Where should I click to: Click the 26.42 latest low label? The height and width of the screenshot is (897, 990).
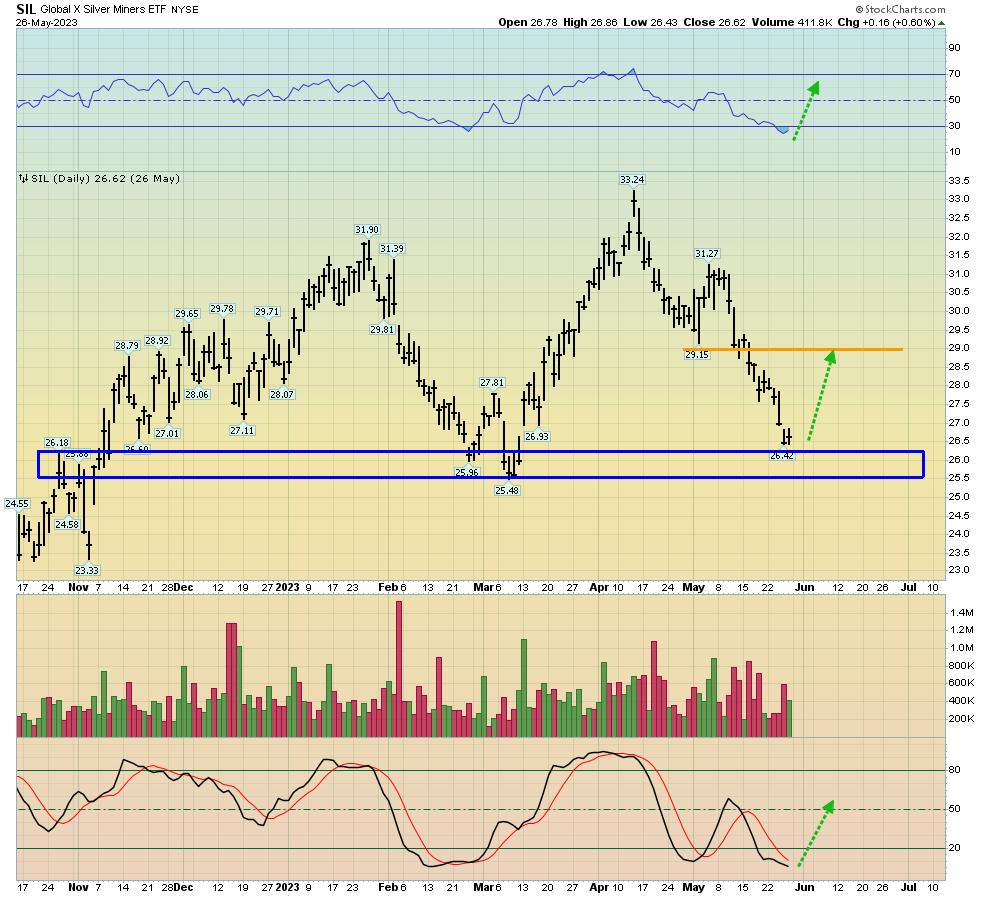point(782,455)
